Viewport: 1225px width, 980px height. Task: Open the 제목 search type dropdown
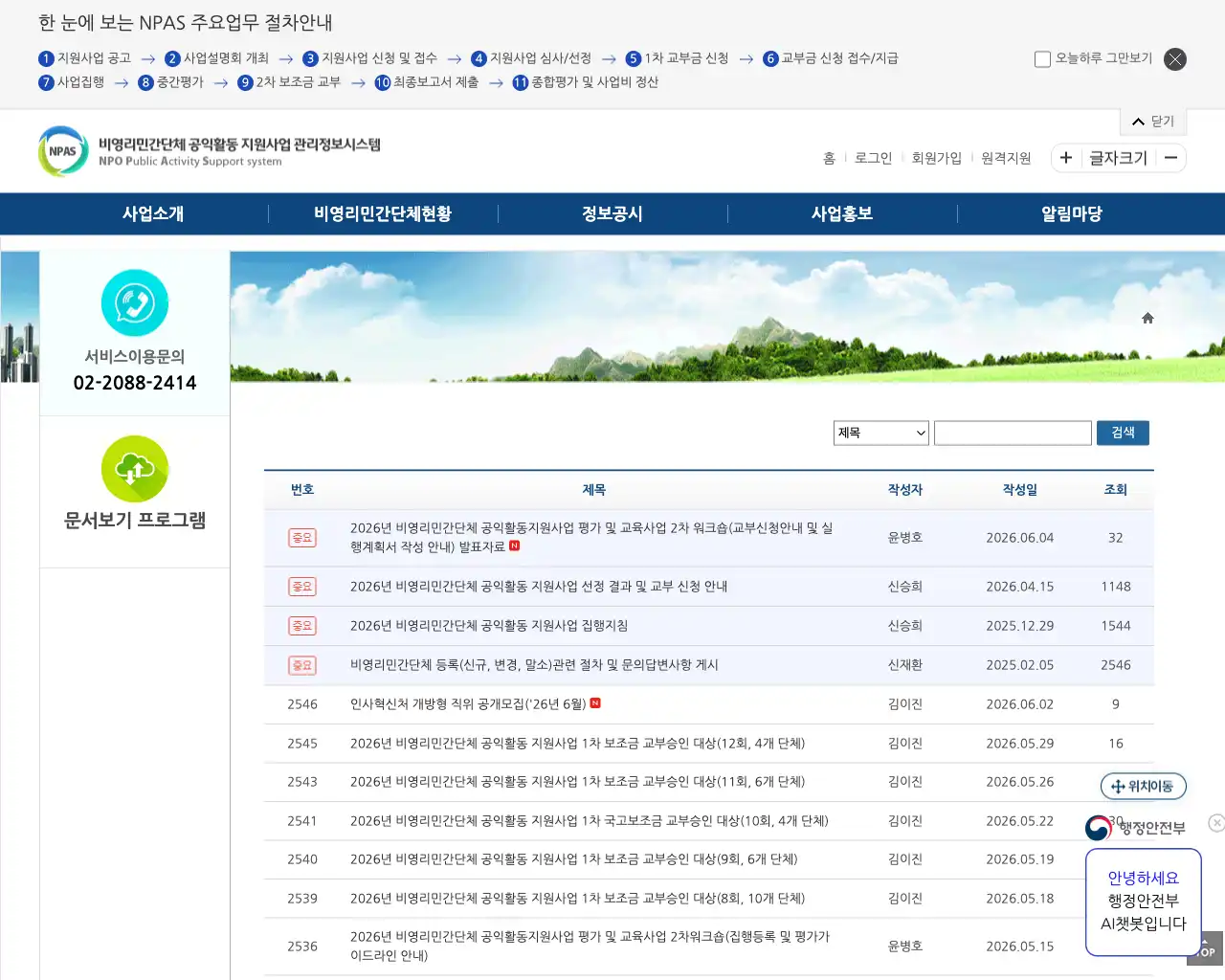click(881, 434)
